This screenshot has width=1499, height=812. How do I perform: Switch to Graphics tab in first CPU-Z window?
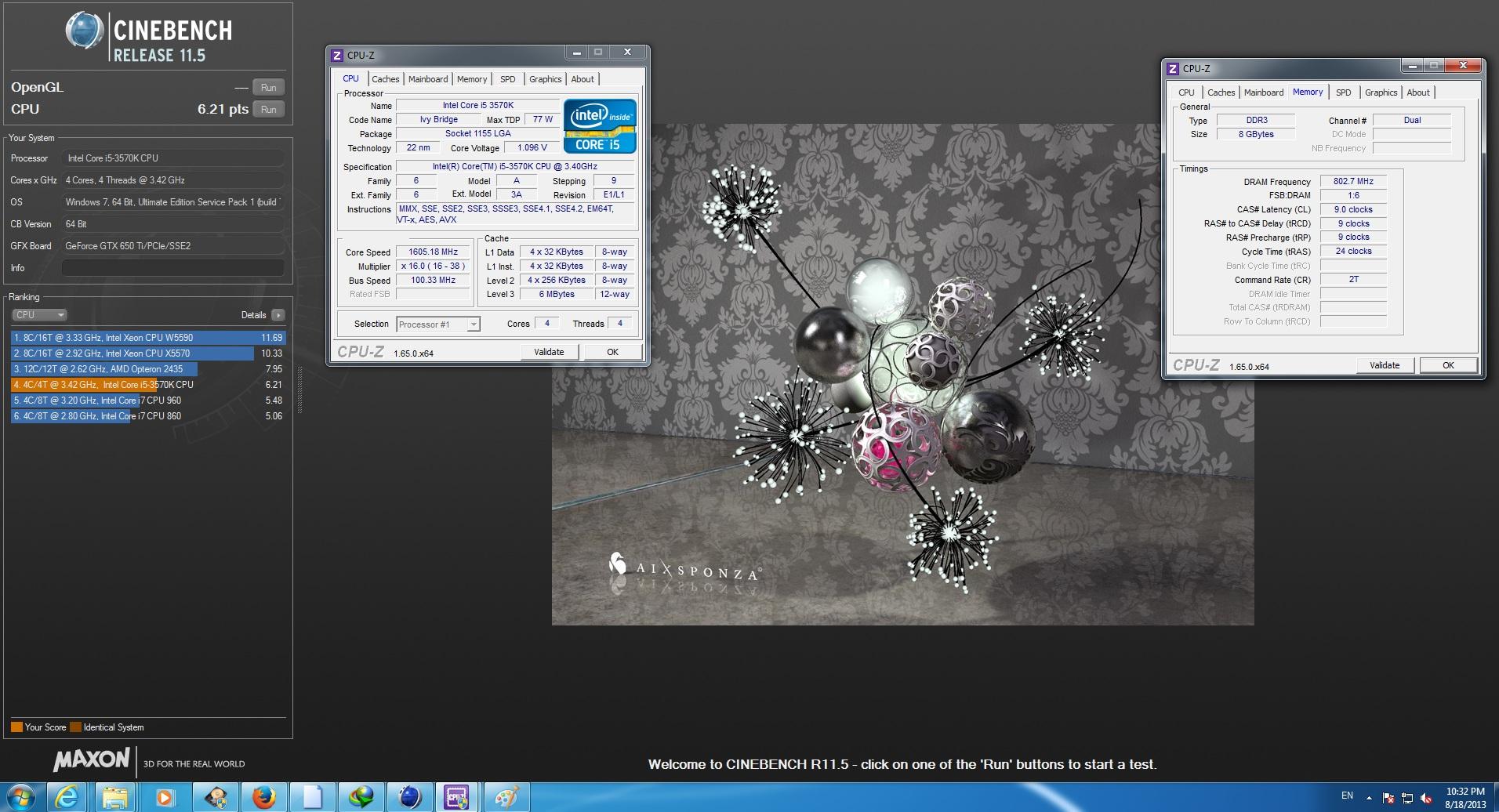545,79
